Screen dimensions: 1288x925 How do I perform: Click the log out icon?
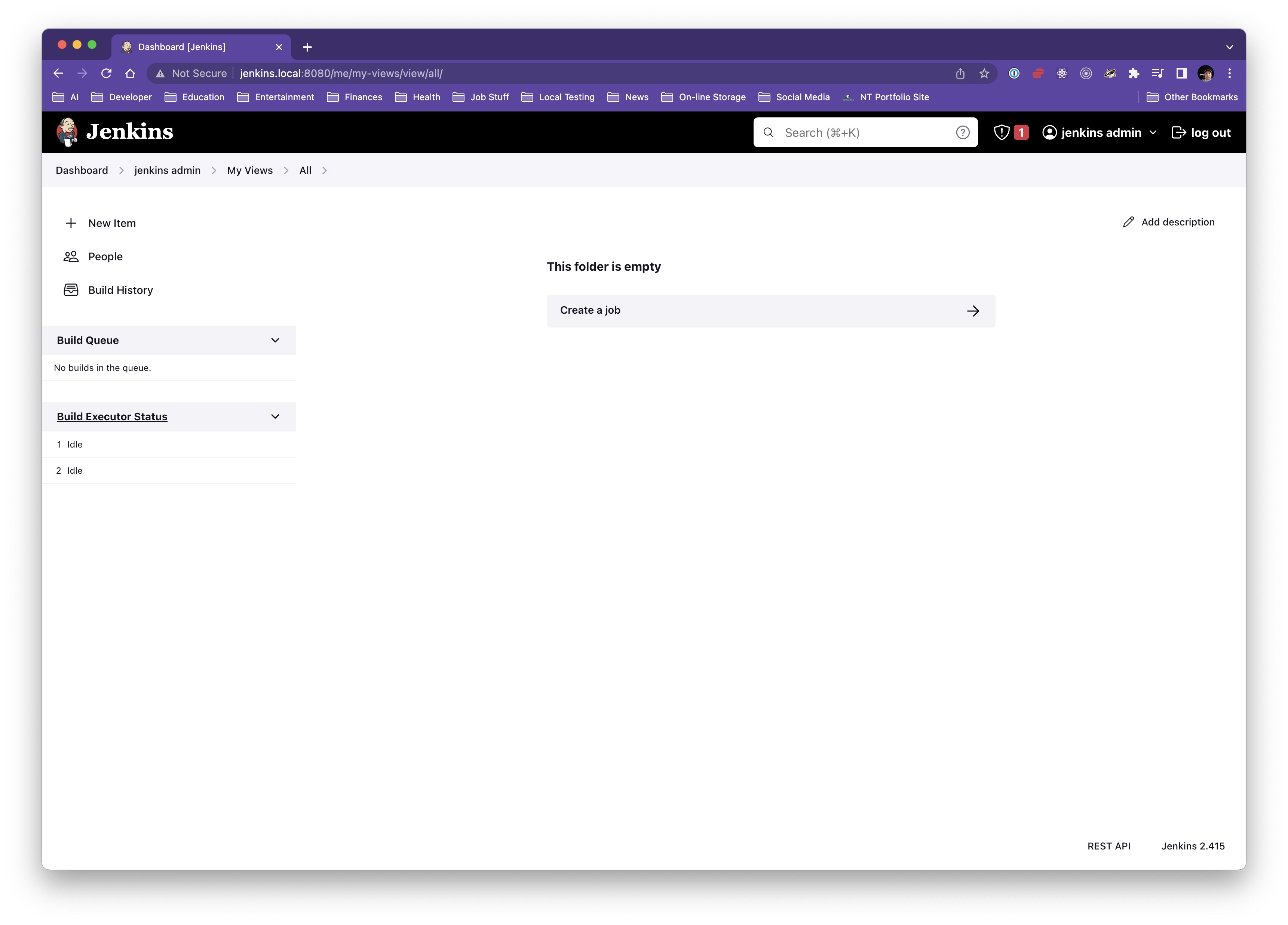click(x=1178, y=132)
